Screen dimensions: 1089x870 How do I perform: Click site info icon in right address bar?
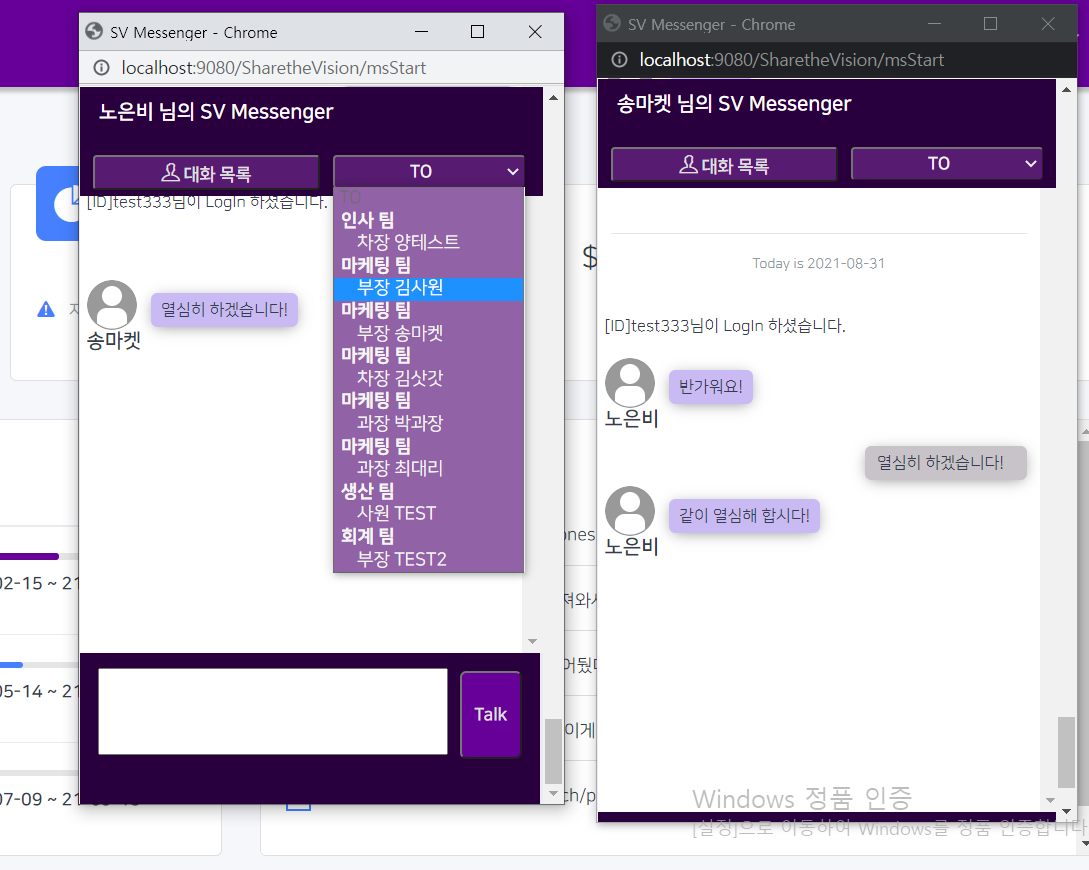[619, 60]
